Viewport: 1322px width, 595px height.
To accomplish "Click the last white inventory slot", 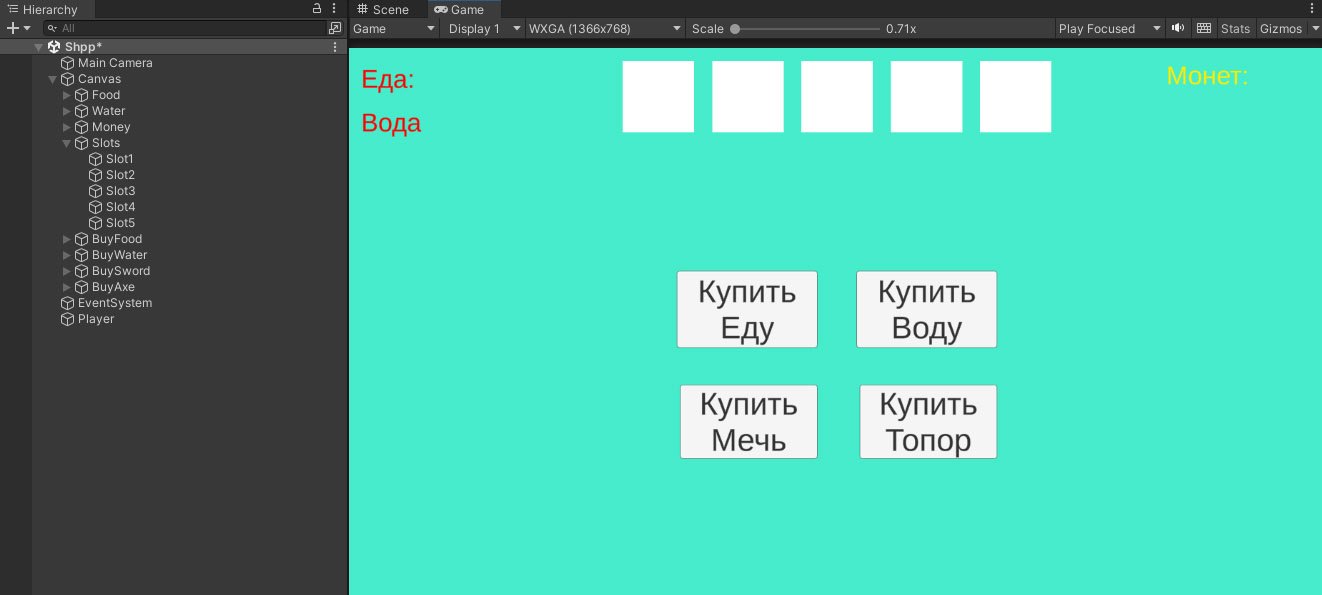I will pos(1016,97).
